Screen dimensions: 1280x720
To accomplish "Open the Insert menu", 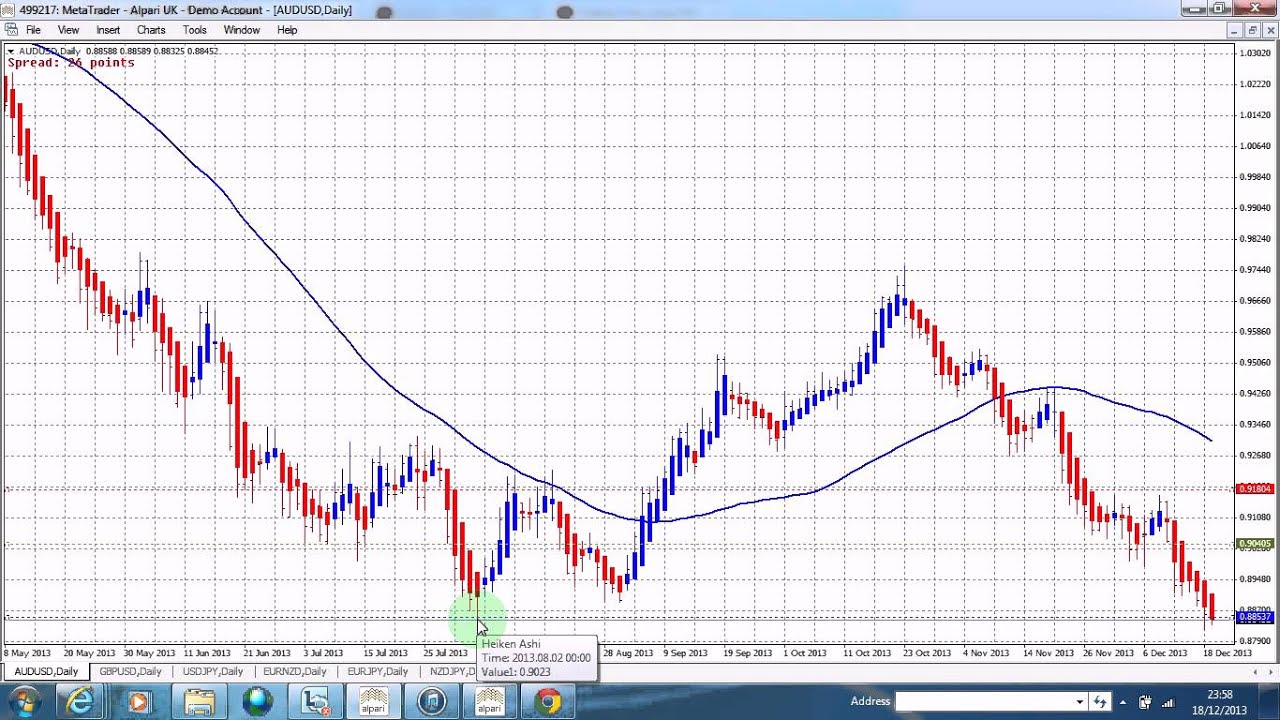I will (x=108, y=30).
